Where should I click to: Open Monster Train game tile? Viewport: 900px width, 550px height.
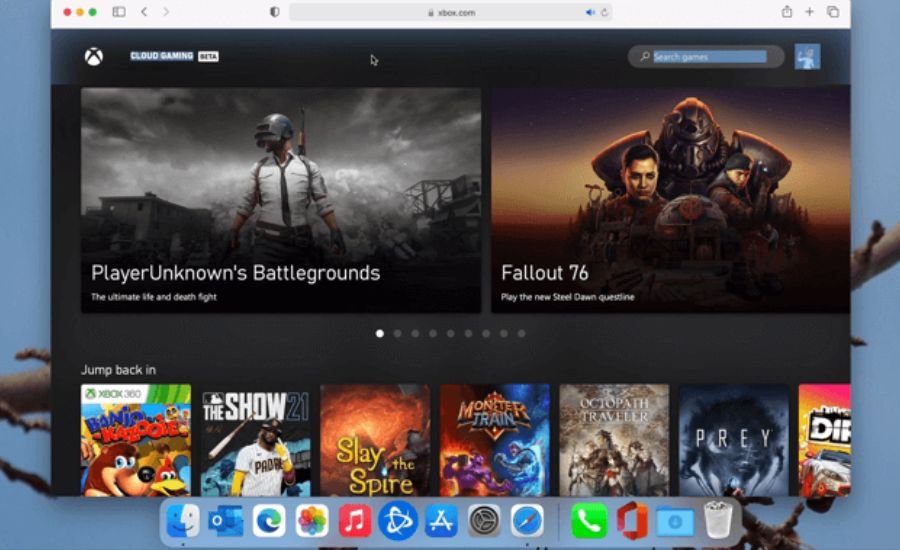(495, 440)
